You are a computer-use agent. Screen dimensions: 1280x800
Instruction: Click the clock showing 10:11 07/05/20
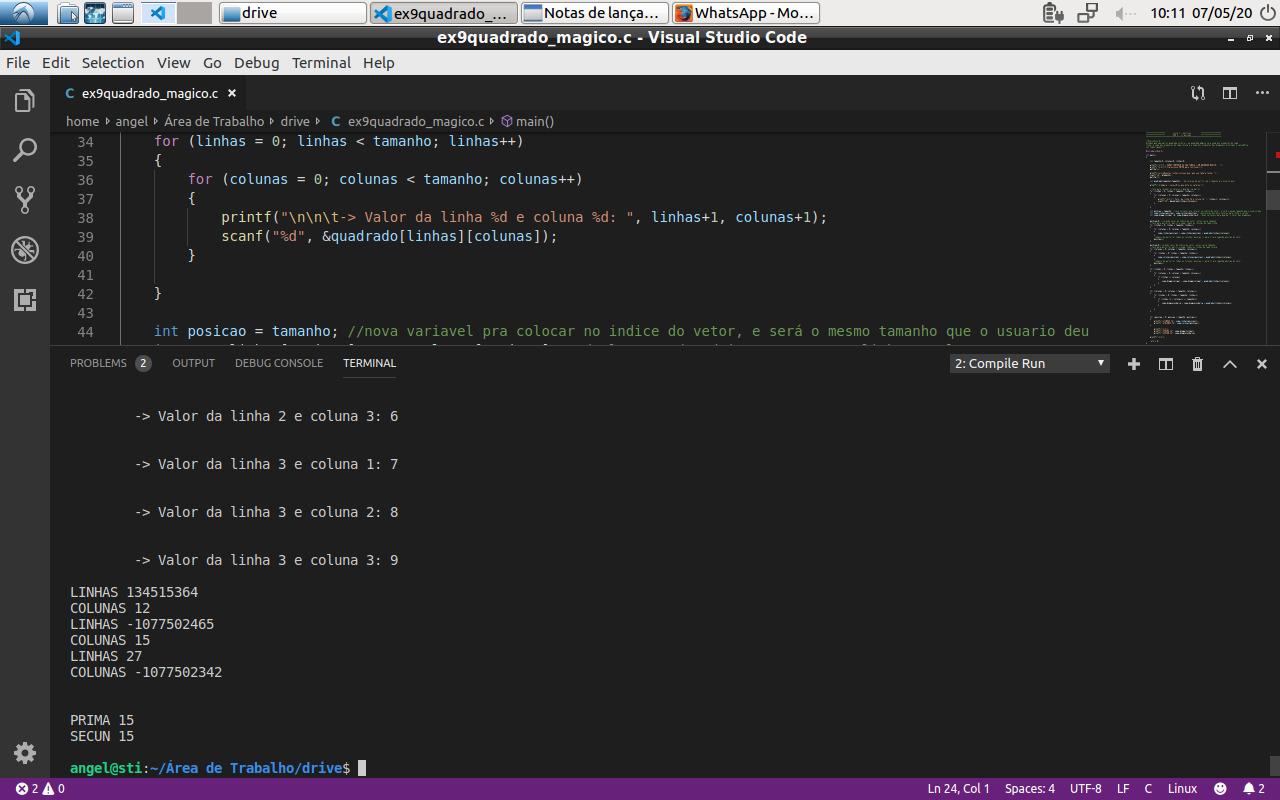pos(1200,13)
